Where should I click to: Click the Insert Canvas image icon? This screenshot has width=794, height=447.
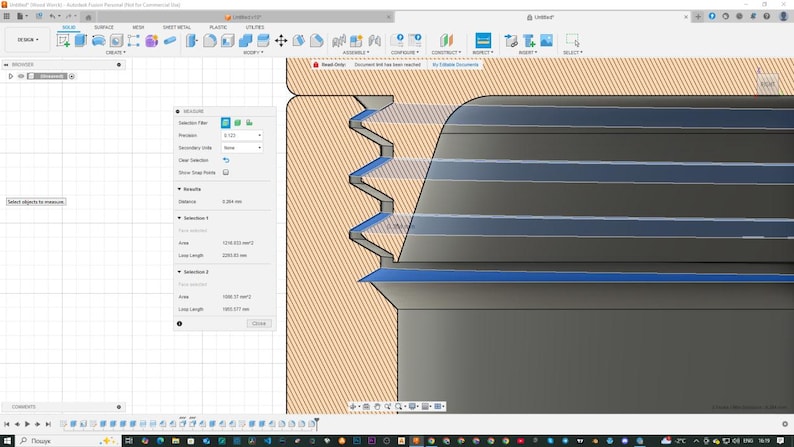(x=546, y=40)
